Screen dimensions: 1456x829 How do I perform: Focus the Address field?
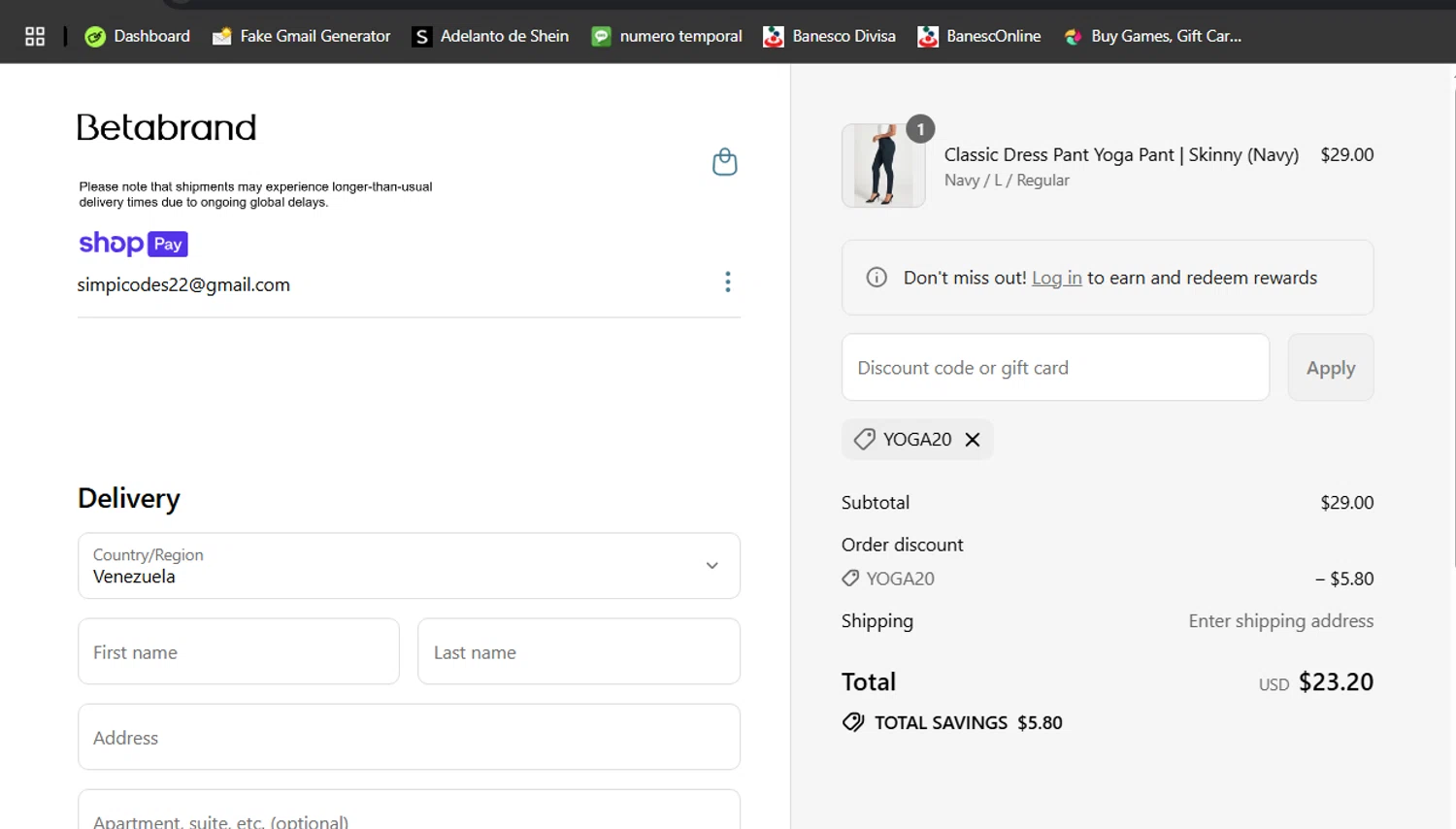409,737
